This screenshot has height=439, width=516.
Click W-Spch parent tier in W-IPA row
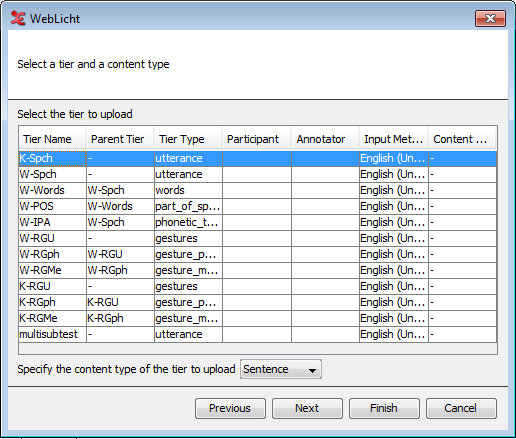[x=120, y=222]
